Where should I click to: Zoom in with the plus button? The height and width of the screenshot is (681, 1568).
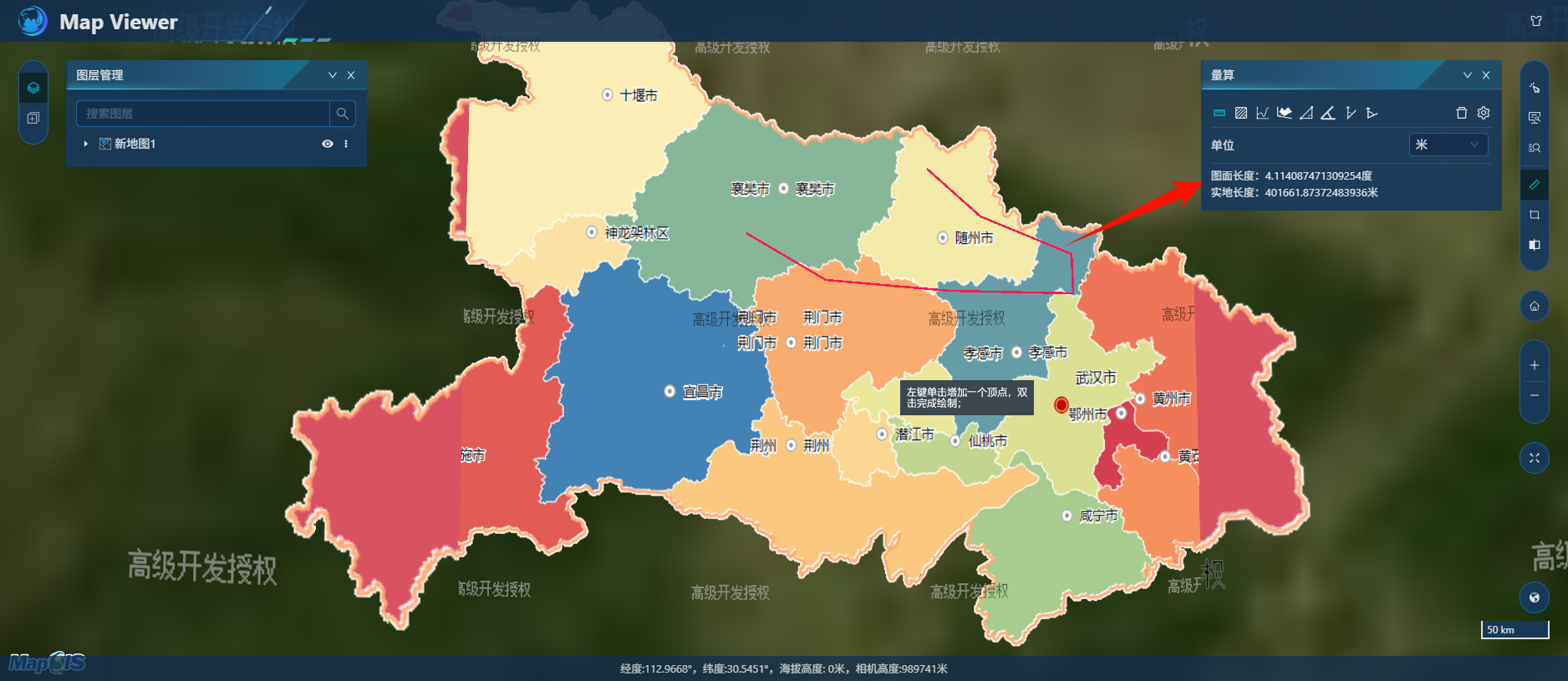point(1534,365)
